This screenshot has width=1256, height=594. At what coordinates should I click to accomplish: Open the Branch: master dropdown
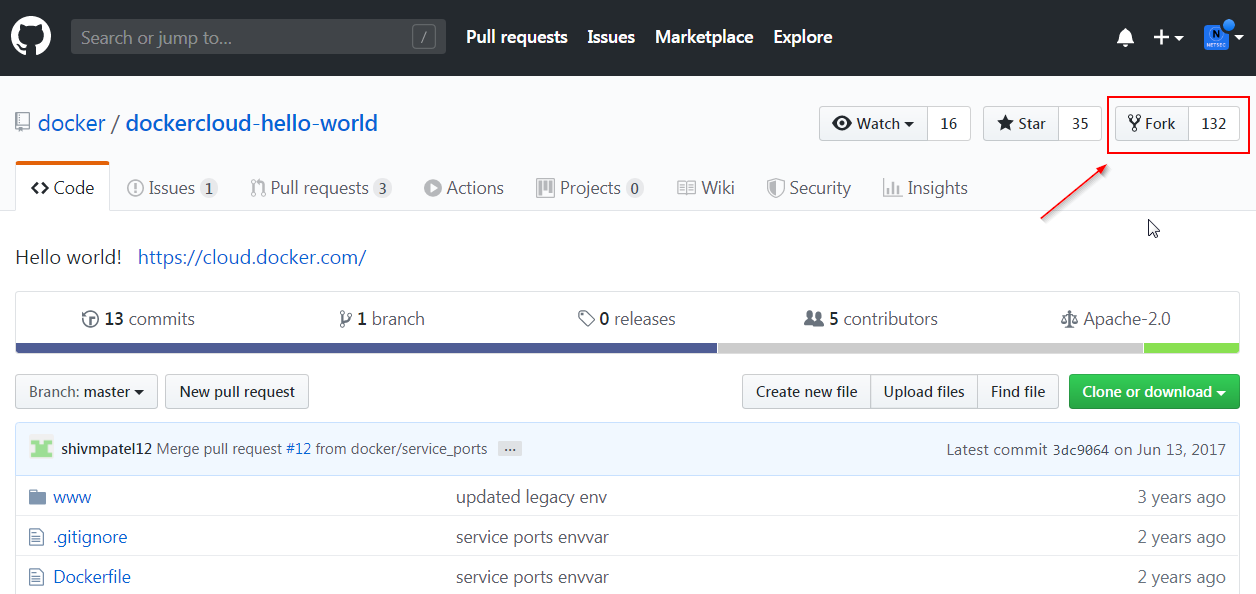[87, 392]
